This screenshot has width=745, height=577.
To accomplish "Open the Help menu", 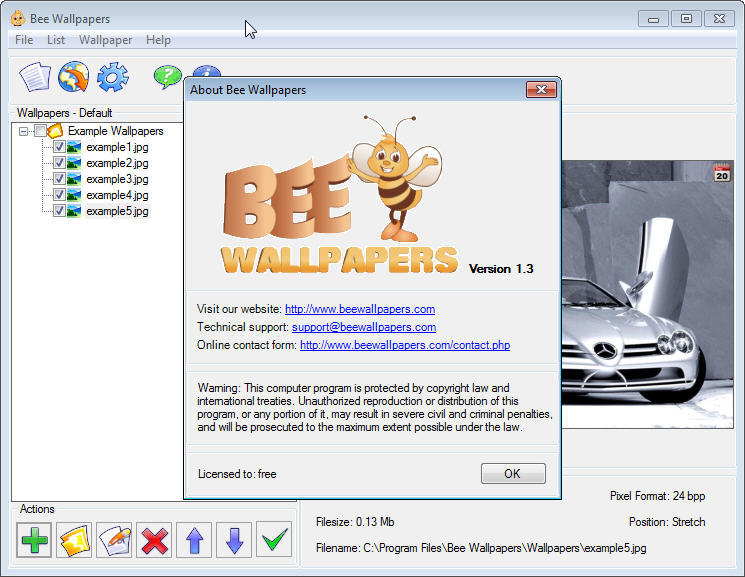I will tap(158, 40).
